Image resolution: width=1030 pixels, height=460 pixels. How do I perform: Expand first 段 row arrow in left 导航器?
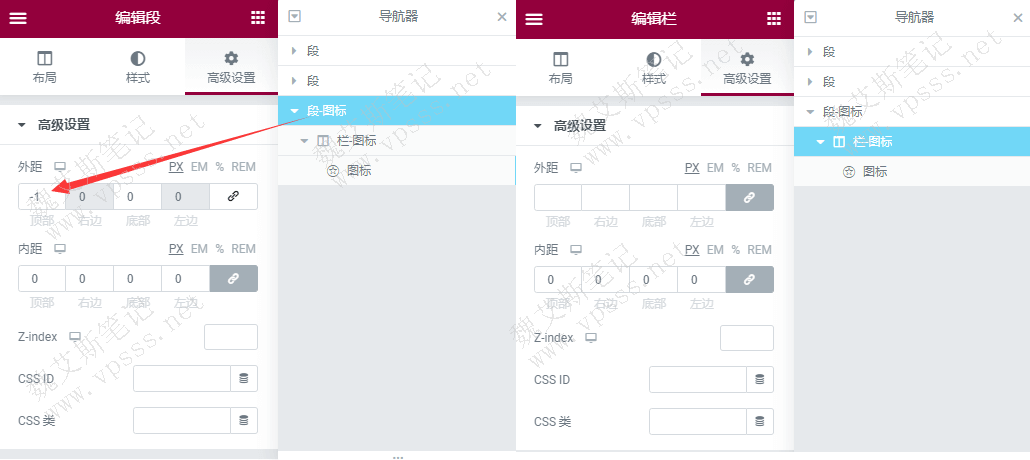[x=294, y=51]
